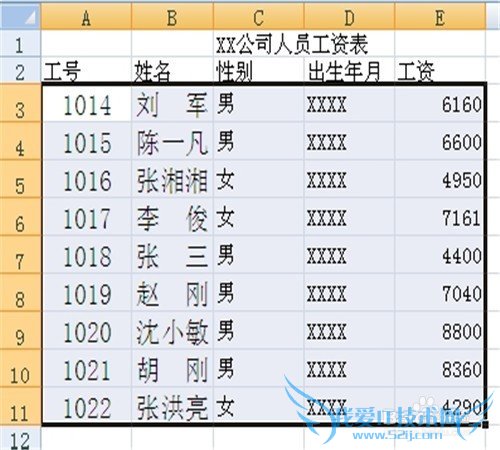The height and width of the screenshot is (450, 500).
Task: Click the name cell 刘 军
Action: [x=172, y=103]
